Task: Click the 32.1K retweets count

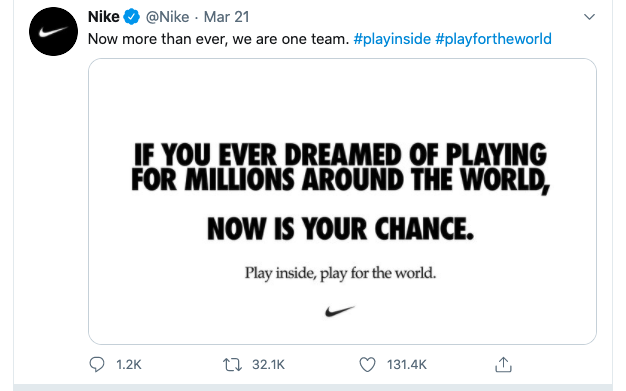Action: tap(268, 365)
